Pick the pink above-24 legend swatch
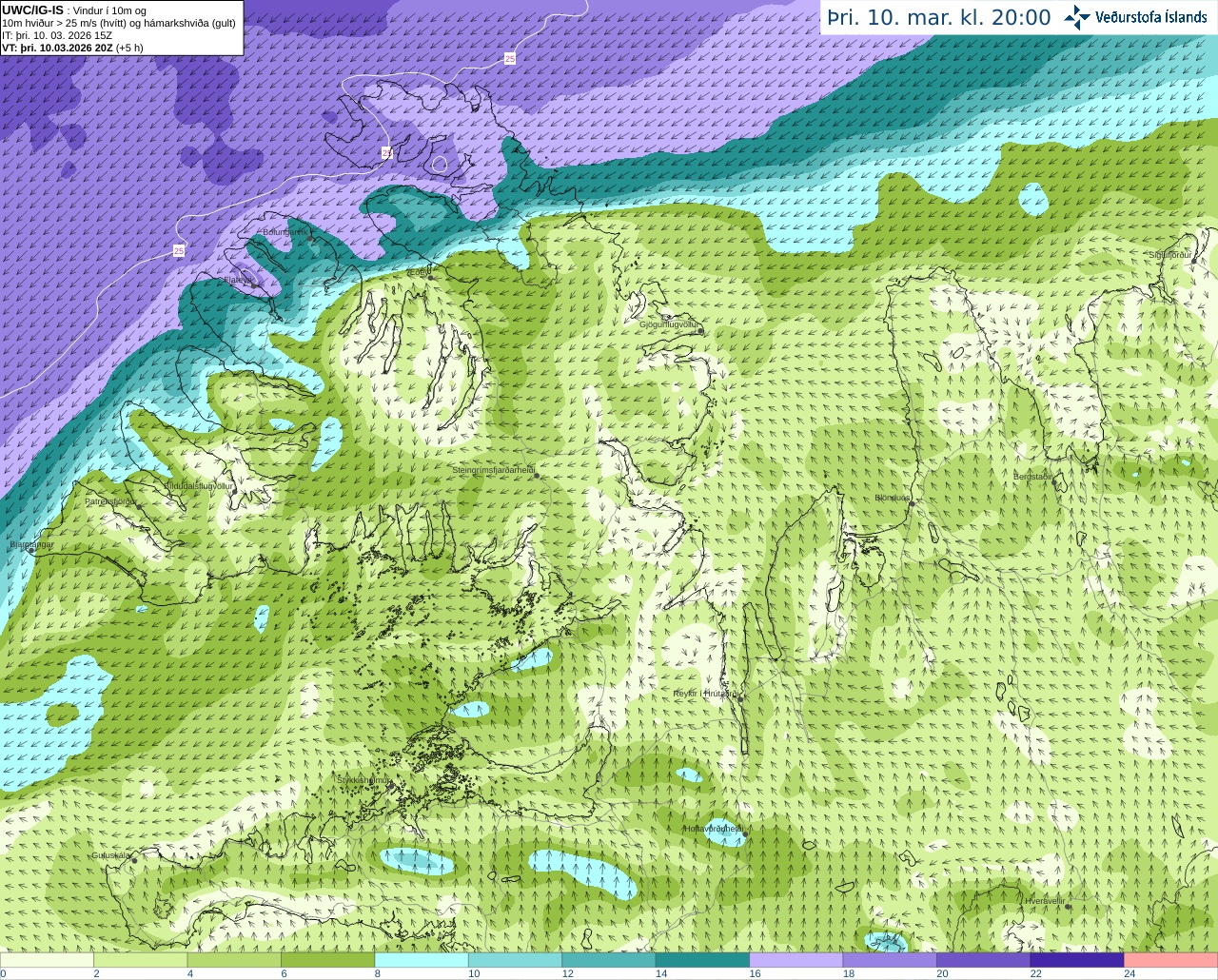Image resolution: width=1218 pixels, height=980 pixels. point(1170,960)
